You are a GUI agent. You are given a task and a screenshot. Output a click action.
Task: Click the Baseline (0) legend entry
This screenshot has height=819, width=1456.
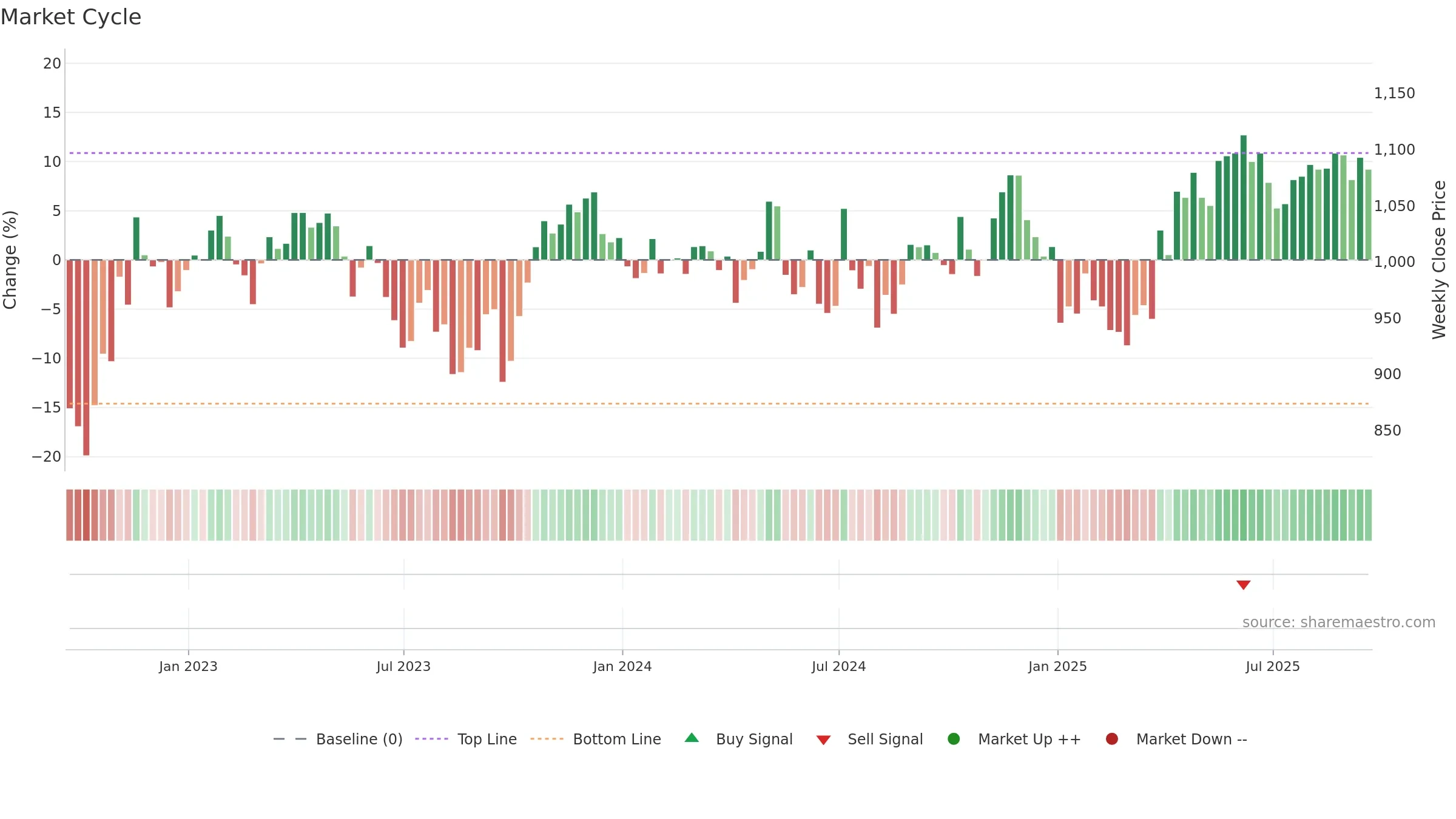[x=338, y=739]
